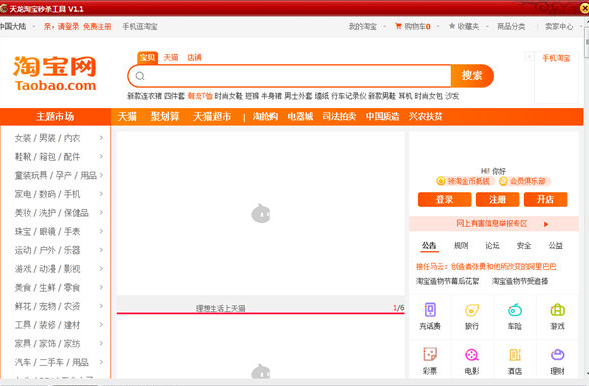Click the orange 搜索 search button
Viewport: 589px width, 386px height.
pyautogui.click(x=472, y=75)
